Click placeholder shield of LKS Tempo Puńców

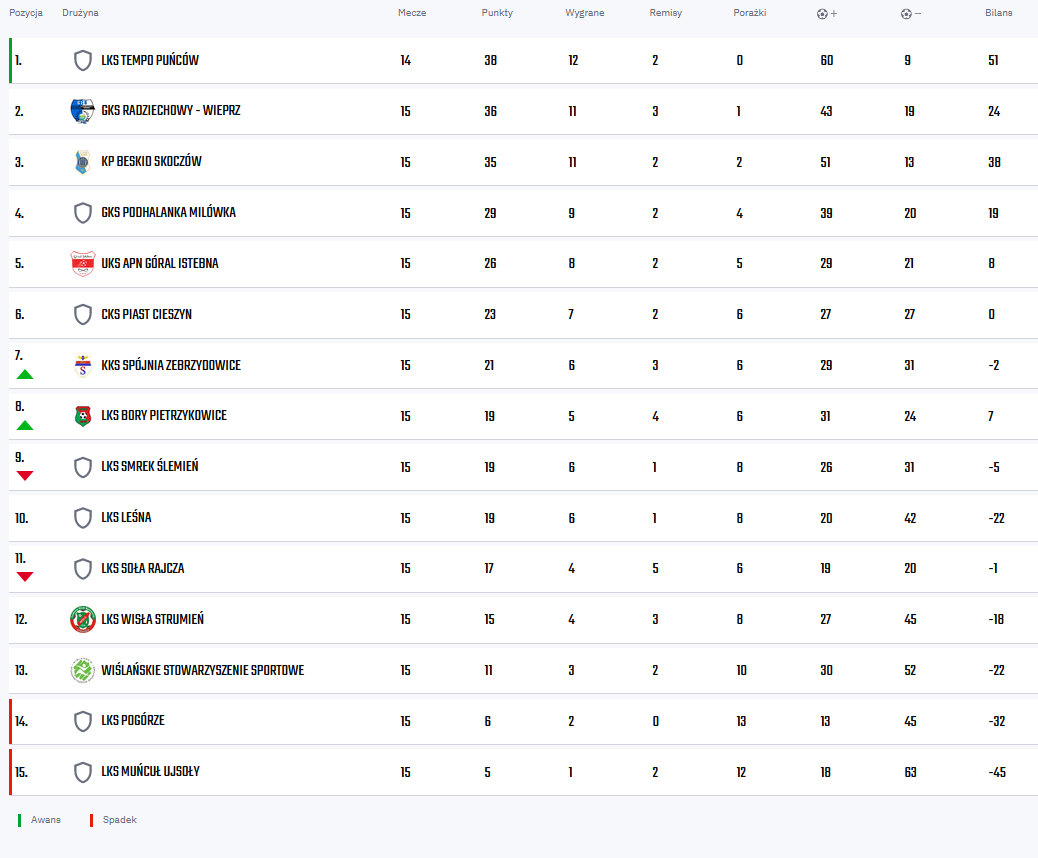83,61
